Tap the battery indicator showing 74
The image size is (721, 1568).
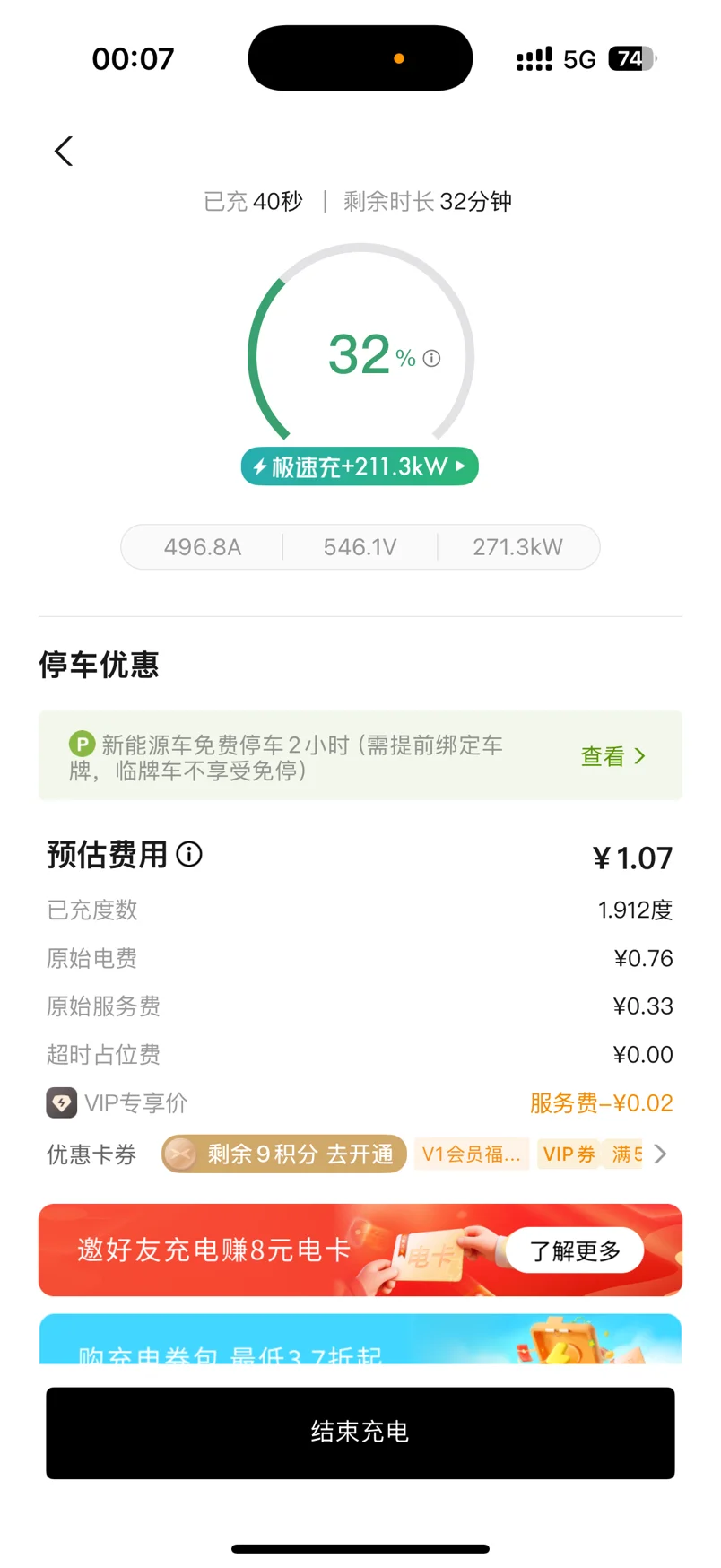tap(632, 59)
